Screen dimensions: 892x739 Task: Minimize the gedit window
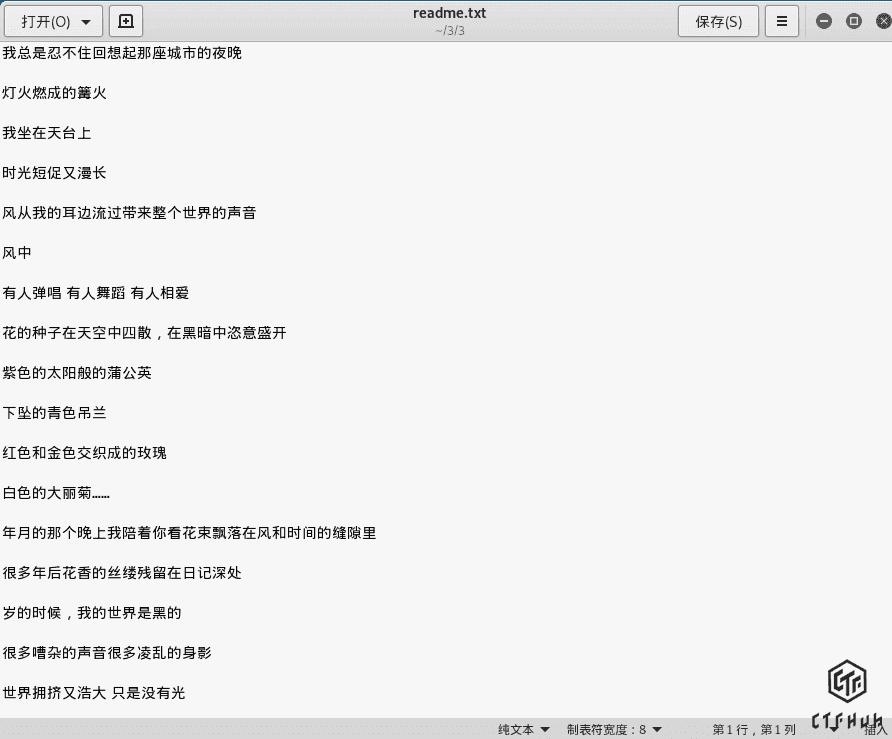(x=824, y=21)
